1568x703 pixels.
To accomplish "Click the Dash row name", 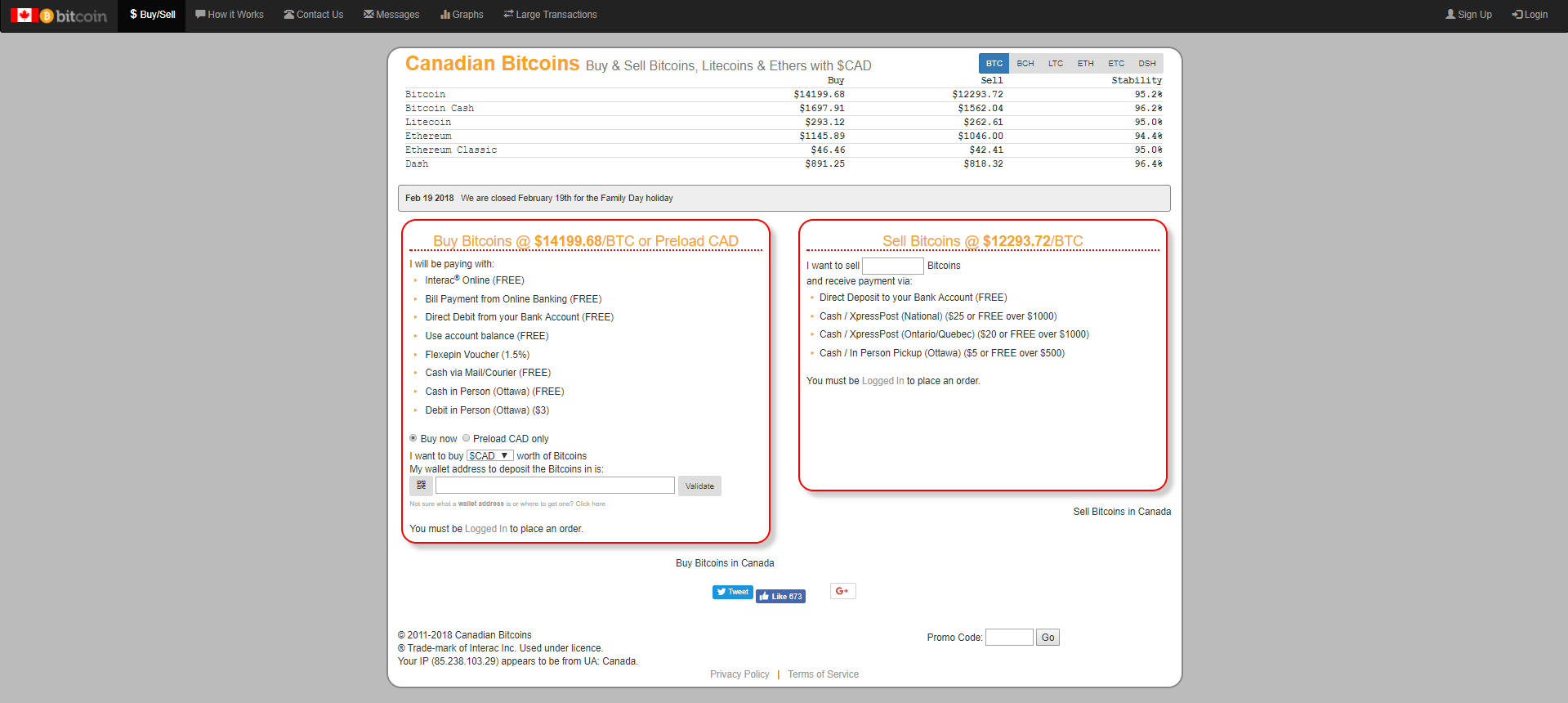I will pos(417,164).
